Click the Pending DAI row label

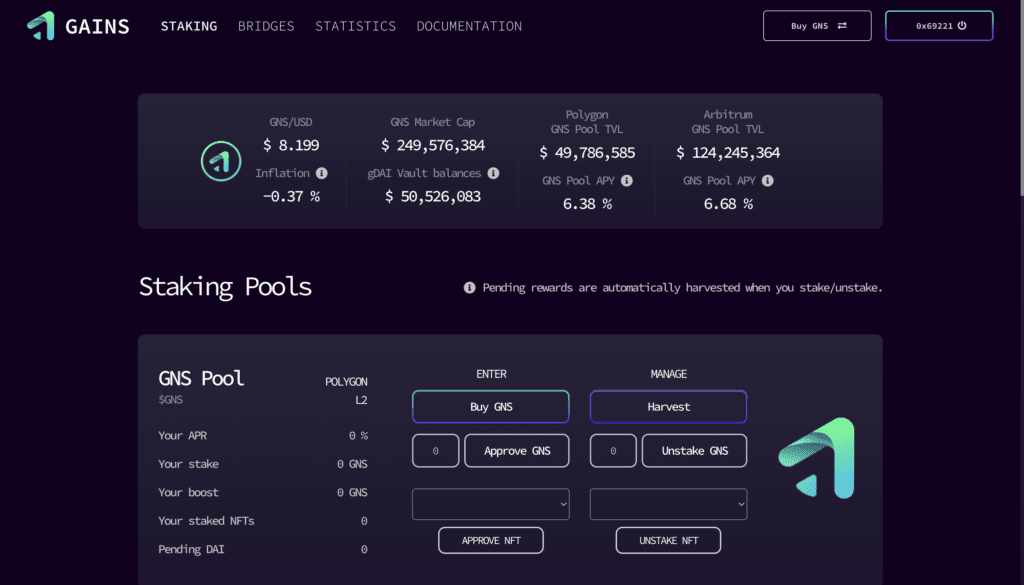(191, 550)
